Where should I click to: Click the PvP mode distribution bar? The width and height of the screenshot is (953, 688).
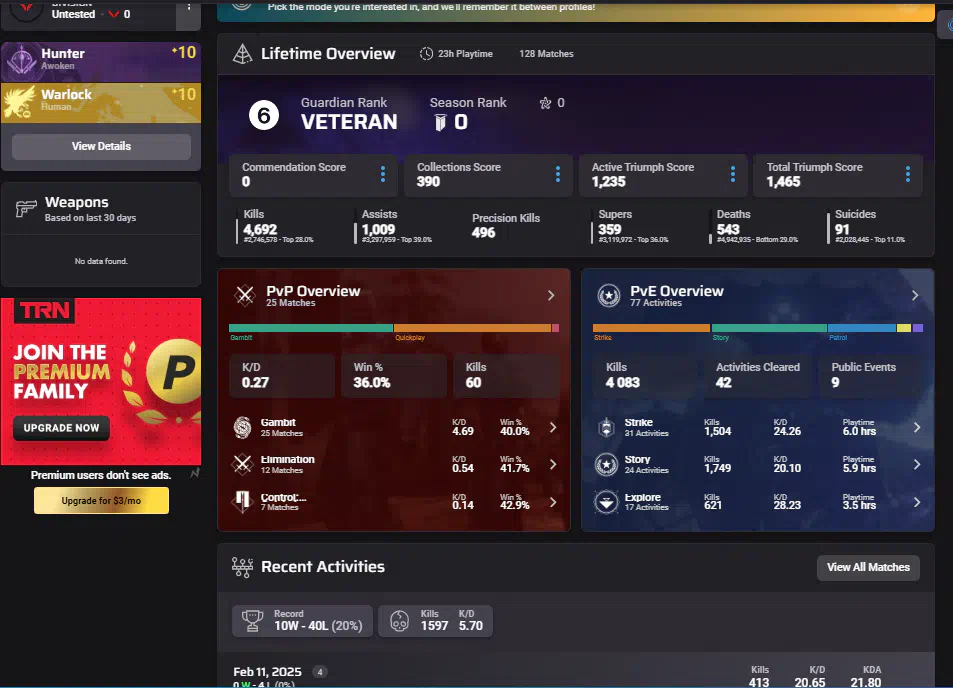click(394, 328)
